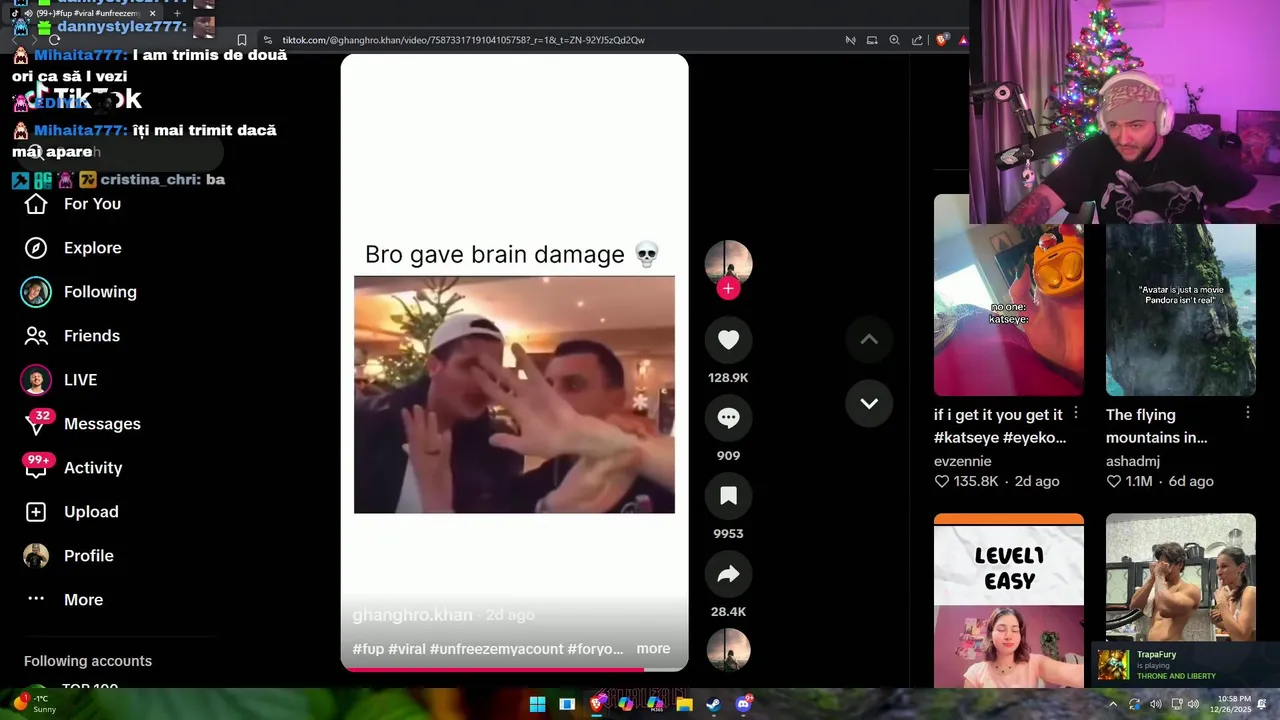Open the Avatar Pandora video thumbnail
Viewport: 1280px width, 720px height.
click(1180, 309)
